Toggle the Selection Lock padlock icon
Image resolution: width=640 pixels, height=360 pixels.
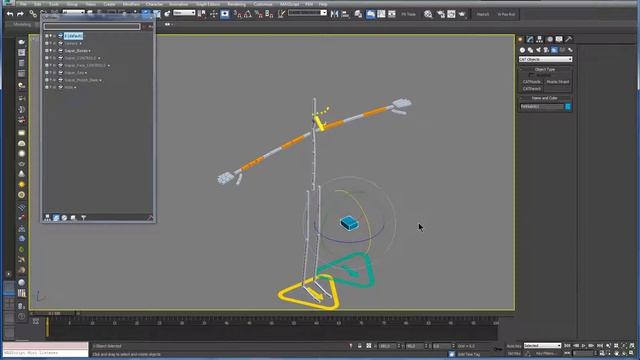(x=360, y=346)
